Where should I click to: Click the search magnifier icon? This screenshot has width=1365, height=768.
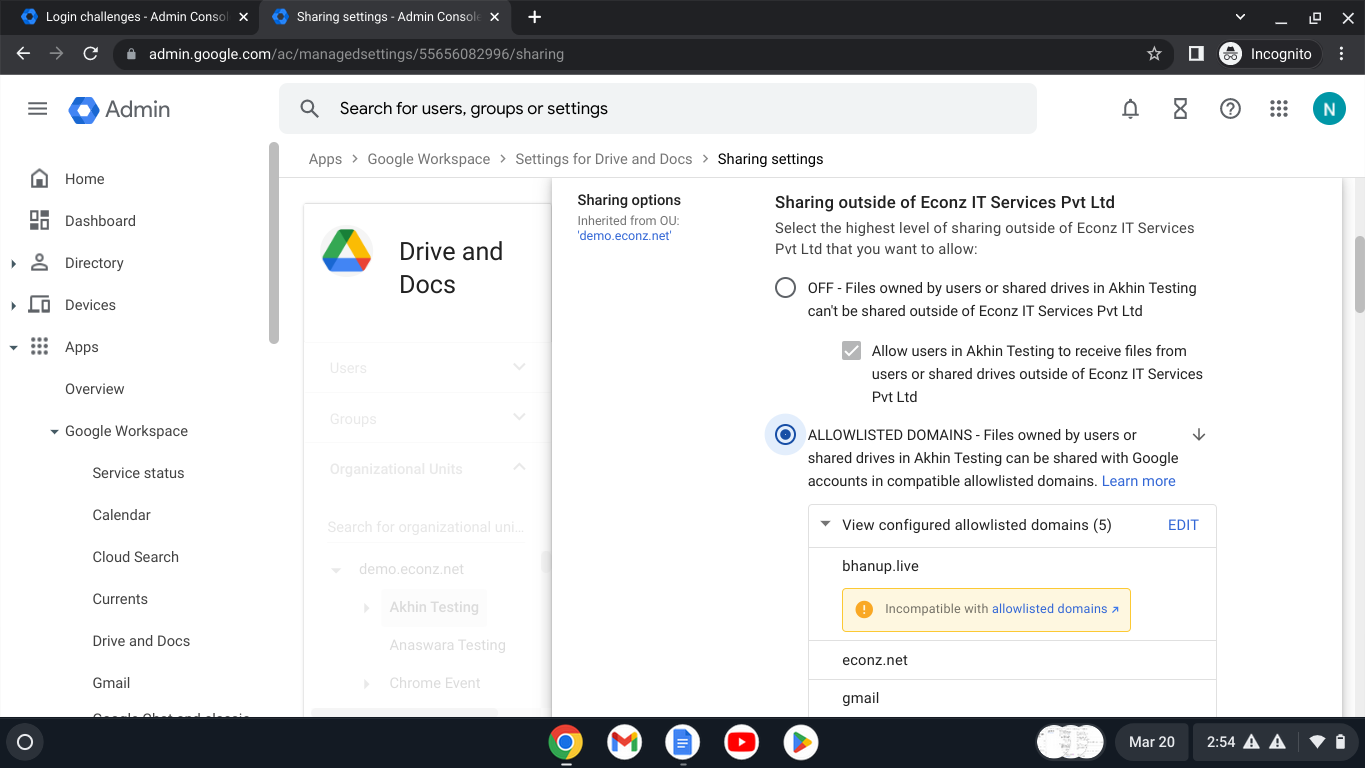pyautogui.click(x=309, y=109)
